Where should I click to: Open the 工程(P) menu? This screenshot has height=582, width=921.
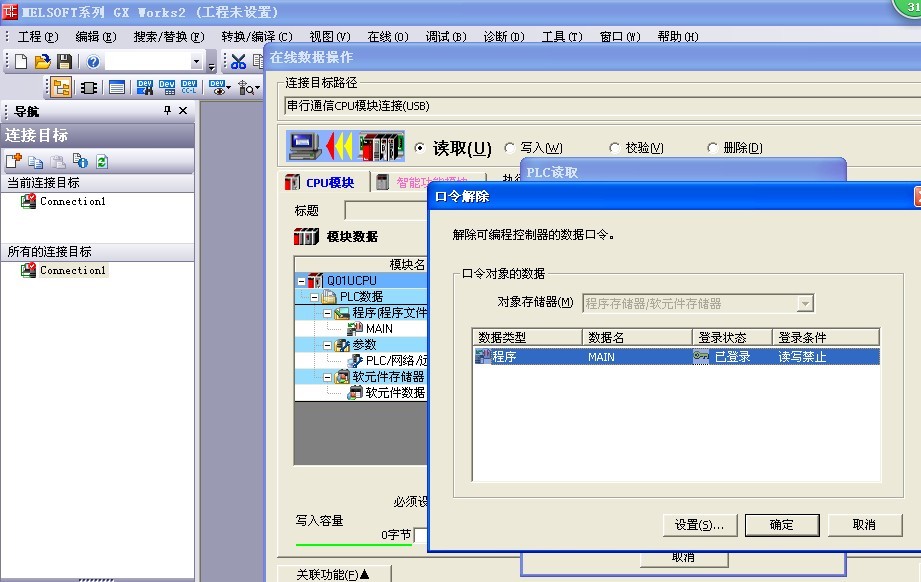pos(38,36)
